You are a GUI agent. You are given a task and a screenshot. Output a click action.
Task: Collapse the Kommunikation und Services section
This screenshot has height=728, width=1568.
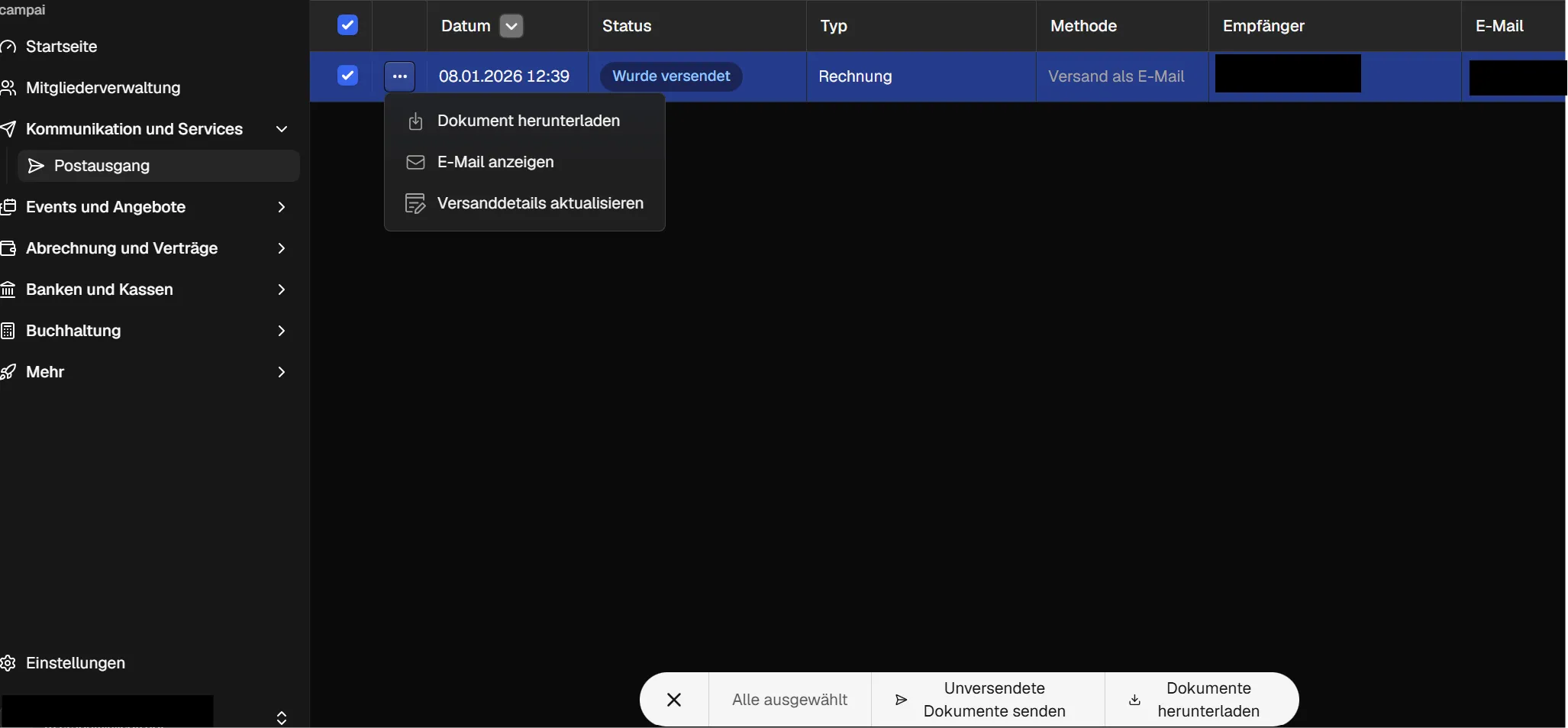click(282, 130)
